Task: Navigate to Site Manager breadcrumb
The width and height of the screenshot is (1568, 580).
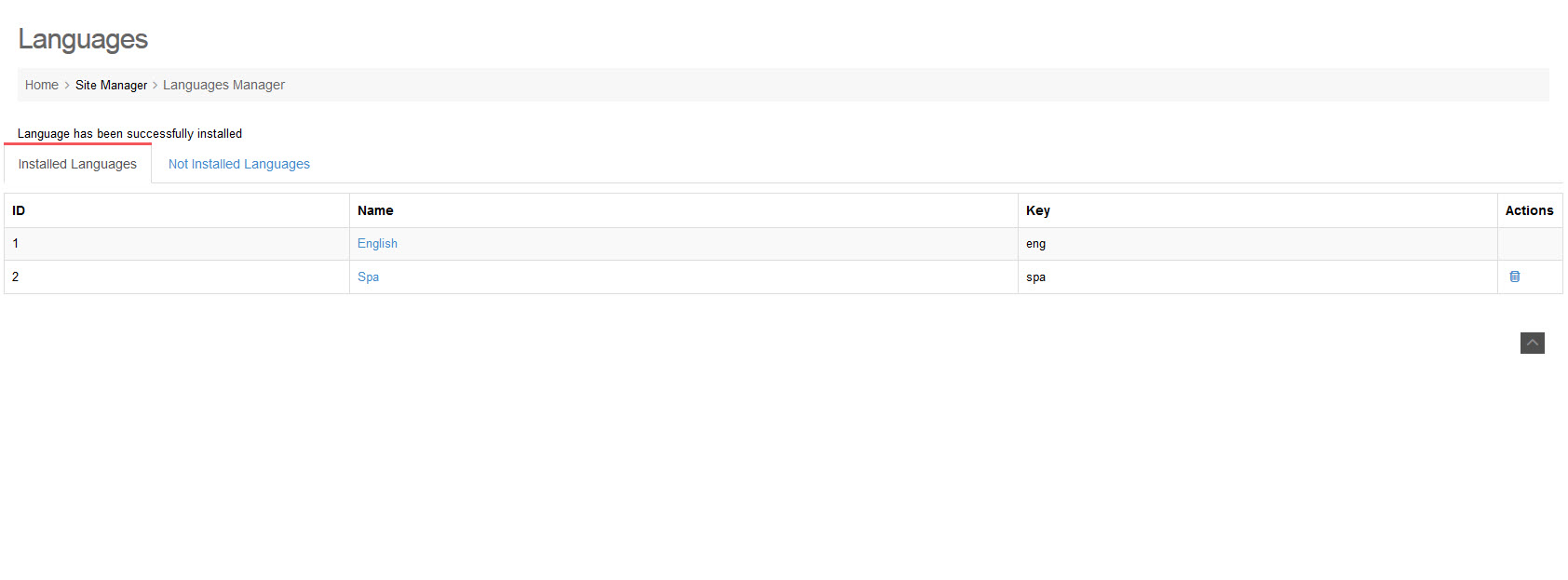Action: point(111,85)
